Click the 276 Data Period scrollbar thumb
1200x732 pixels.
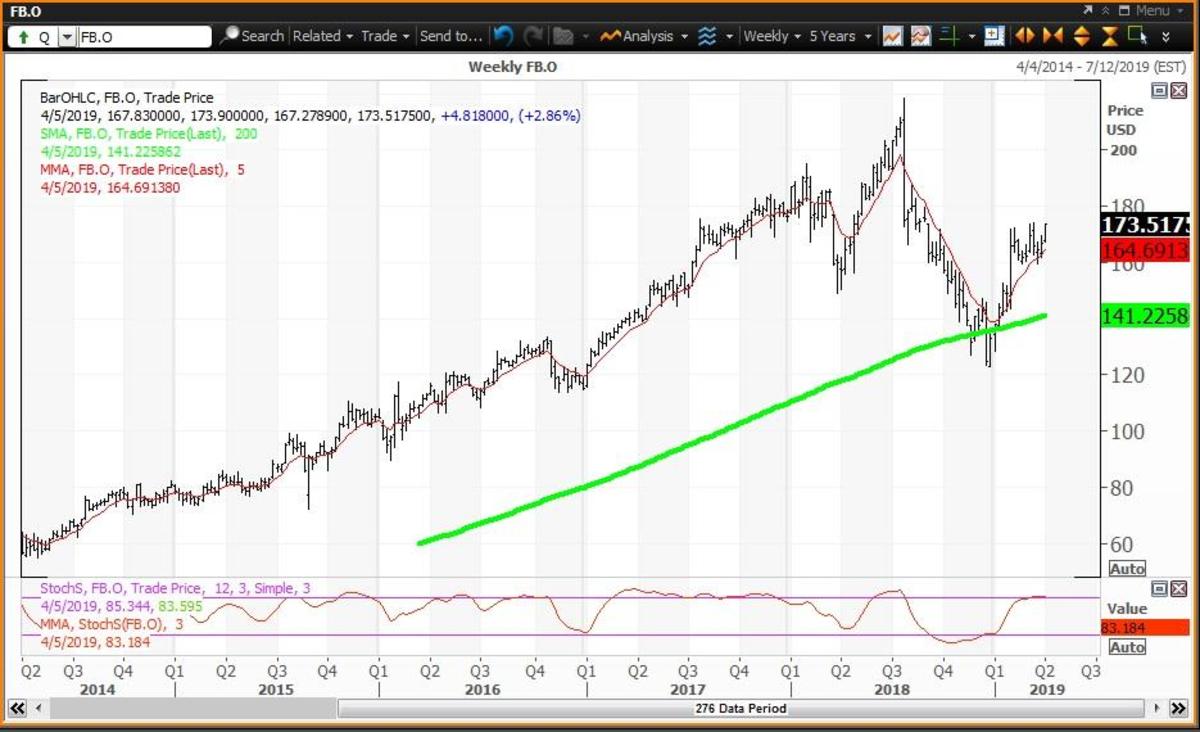click(741, 708)
